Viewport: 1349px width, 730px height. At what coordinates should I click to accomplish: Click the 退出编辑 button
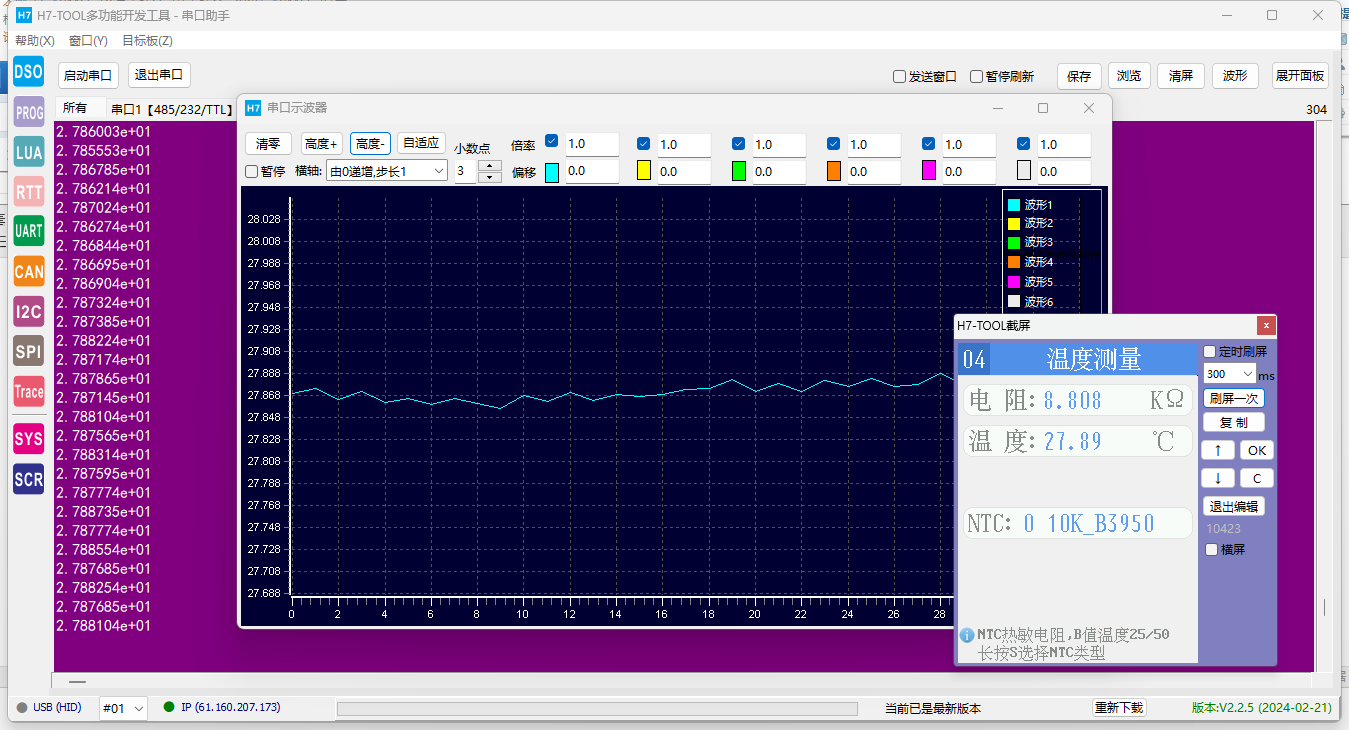click(1233, 506)
